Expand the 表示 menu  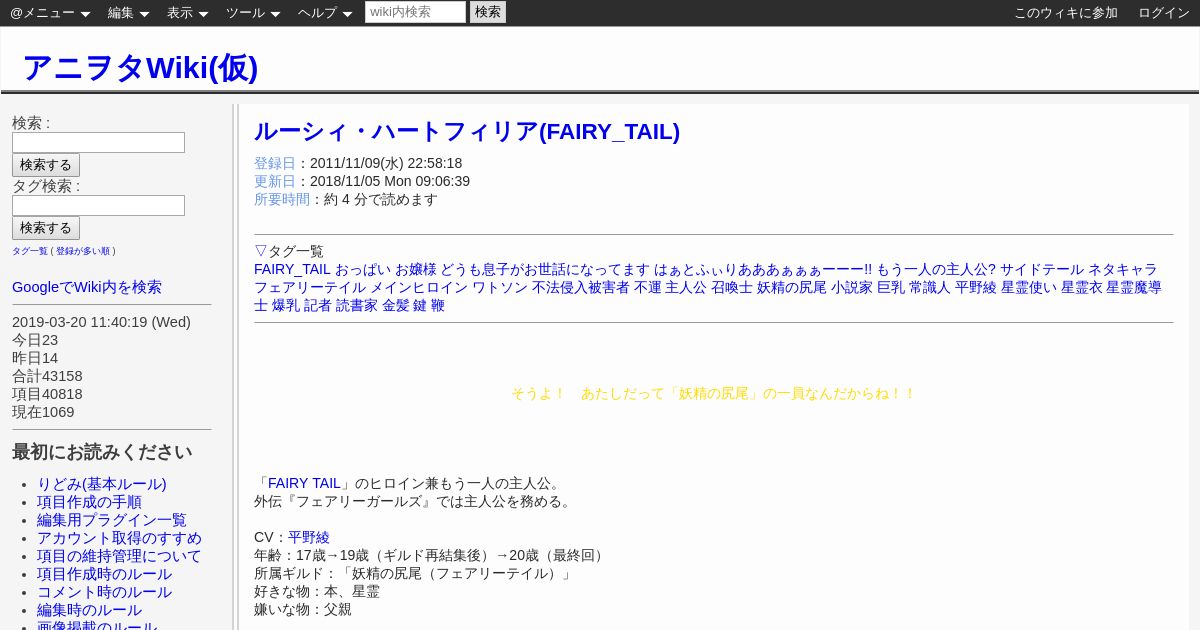(x=187, y=13)
